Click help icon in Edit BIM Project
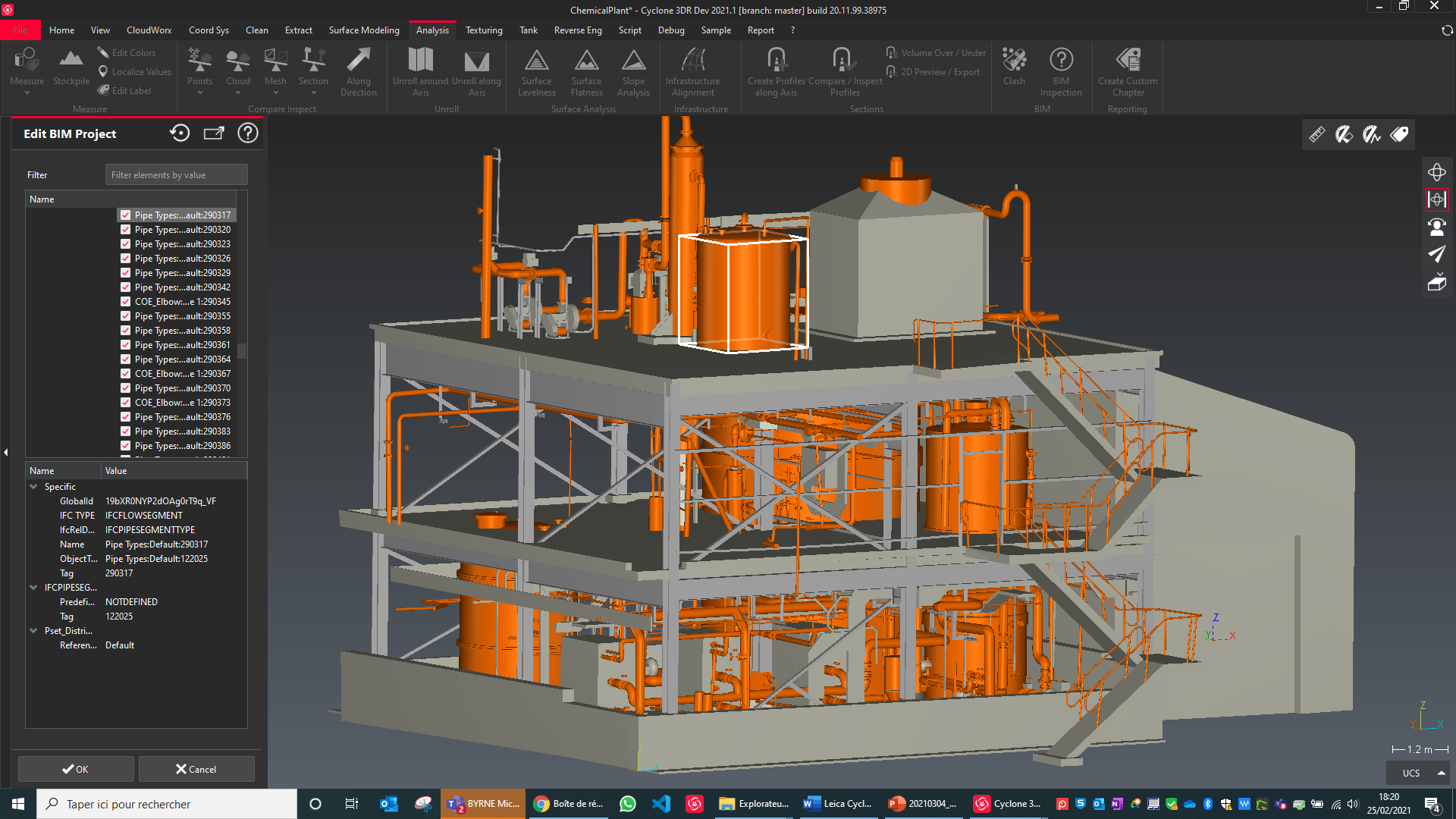The width and height of the screenshot is (1456, 819). [248, 133]
